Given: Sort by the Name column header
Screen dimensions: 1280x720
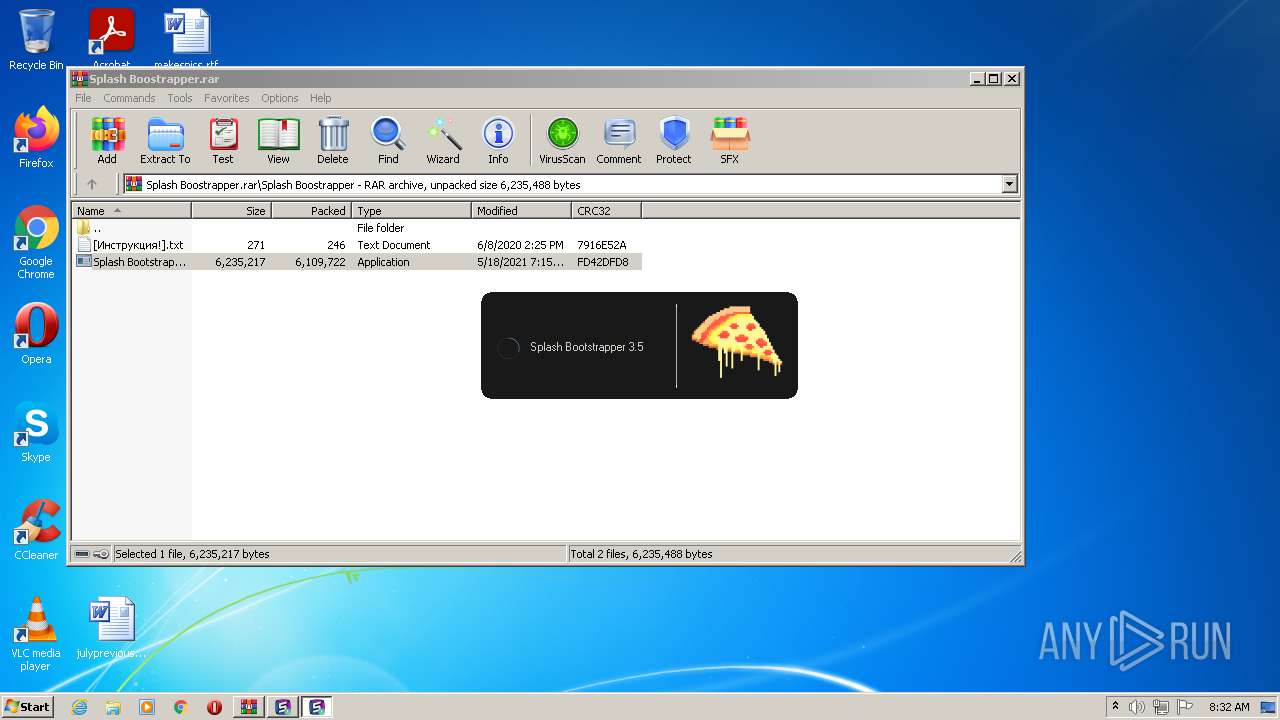Looking at the screenshot, I should pyautogui.click(x=132, y=211).
